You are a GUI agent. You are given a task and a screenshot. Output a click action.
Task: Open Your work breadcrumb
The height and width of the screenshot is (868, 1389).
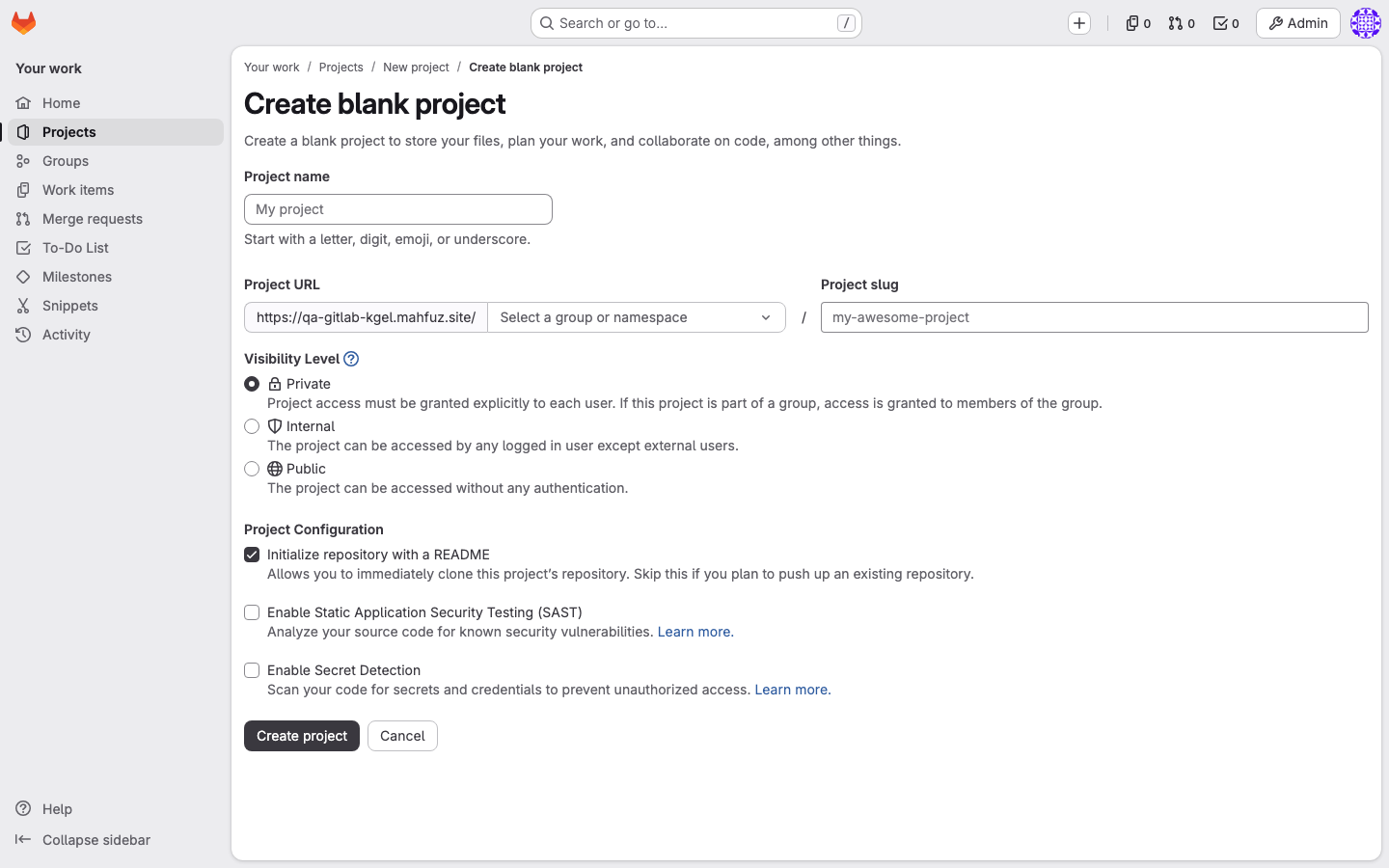click(272, 68)
